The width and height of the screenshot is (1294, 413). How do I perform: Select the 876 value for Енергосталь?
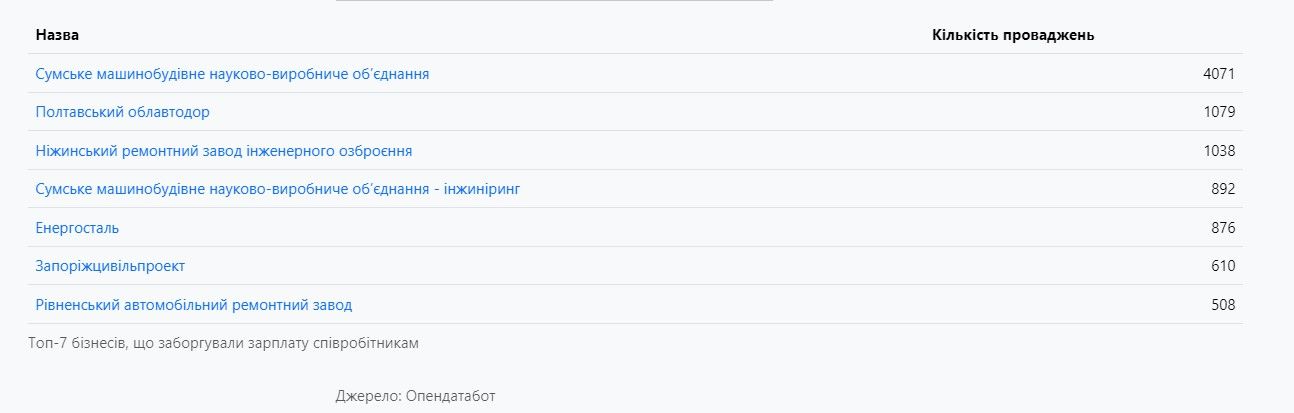click(x=1223, y=228)
